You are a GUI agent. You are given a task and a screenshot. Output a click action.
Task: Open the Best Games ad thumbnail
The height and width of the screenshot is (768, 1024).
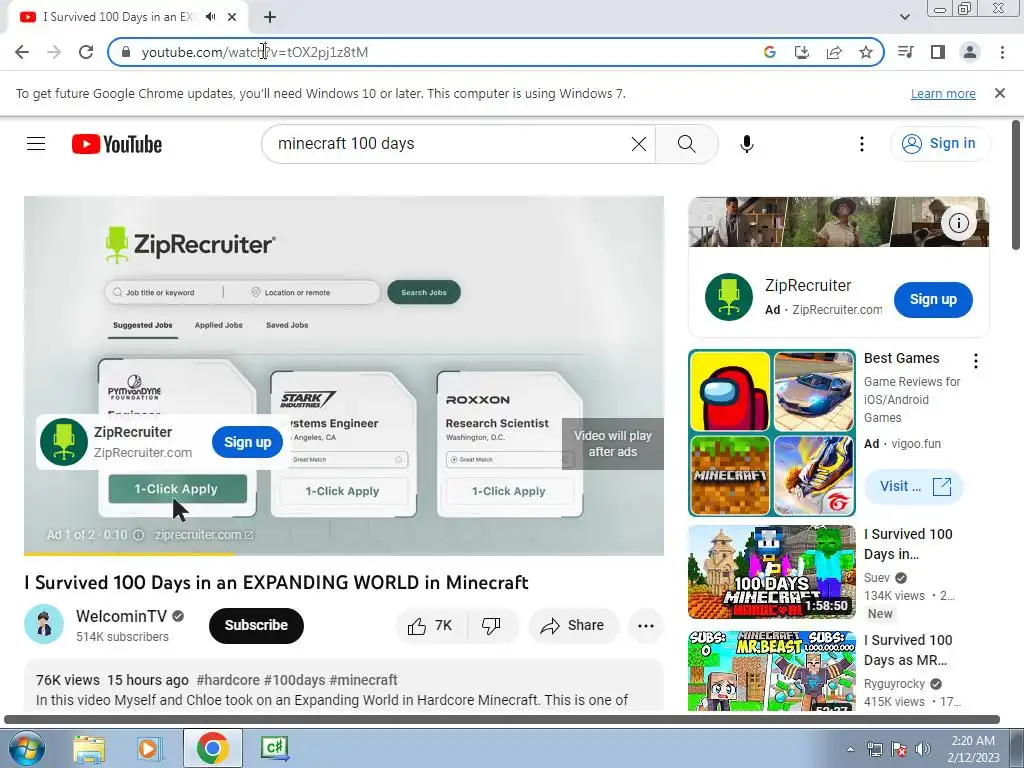tap(772, 433)
